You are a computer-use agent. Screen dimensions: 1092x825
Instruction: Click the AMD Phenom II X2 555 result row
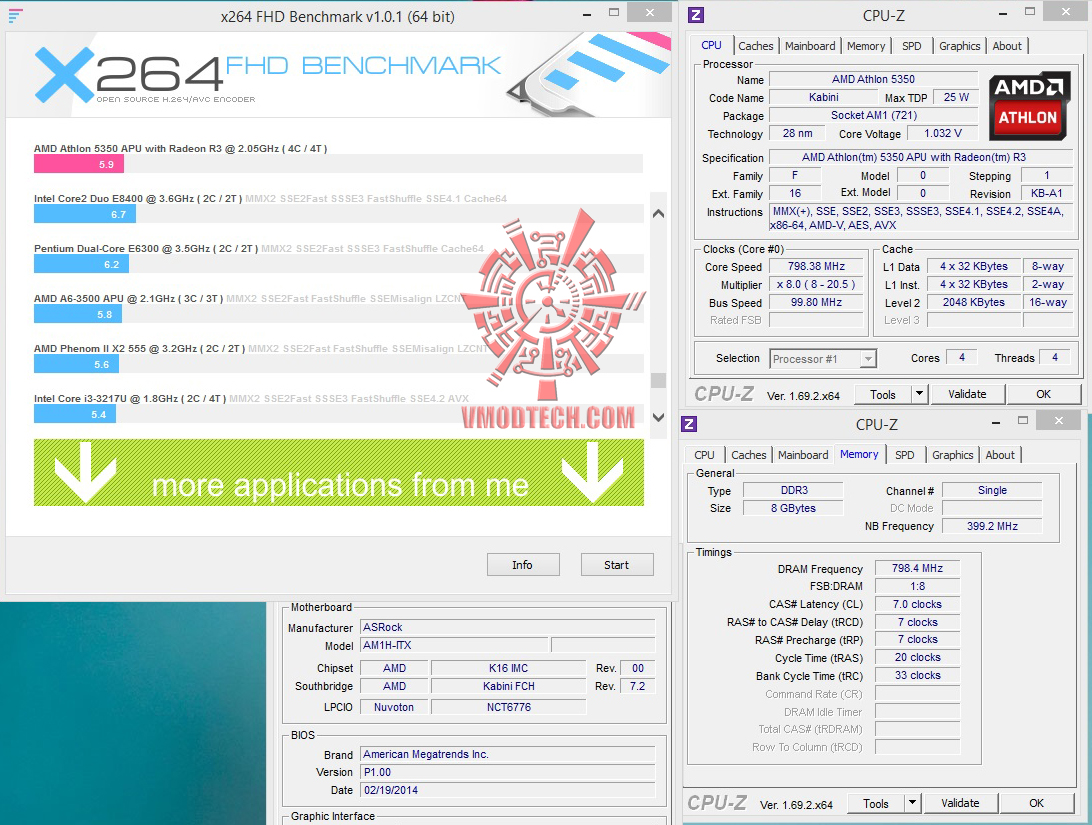[x=338, y=357]
